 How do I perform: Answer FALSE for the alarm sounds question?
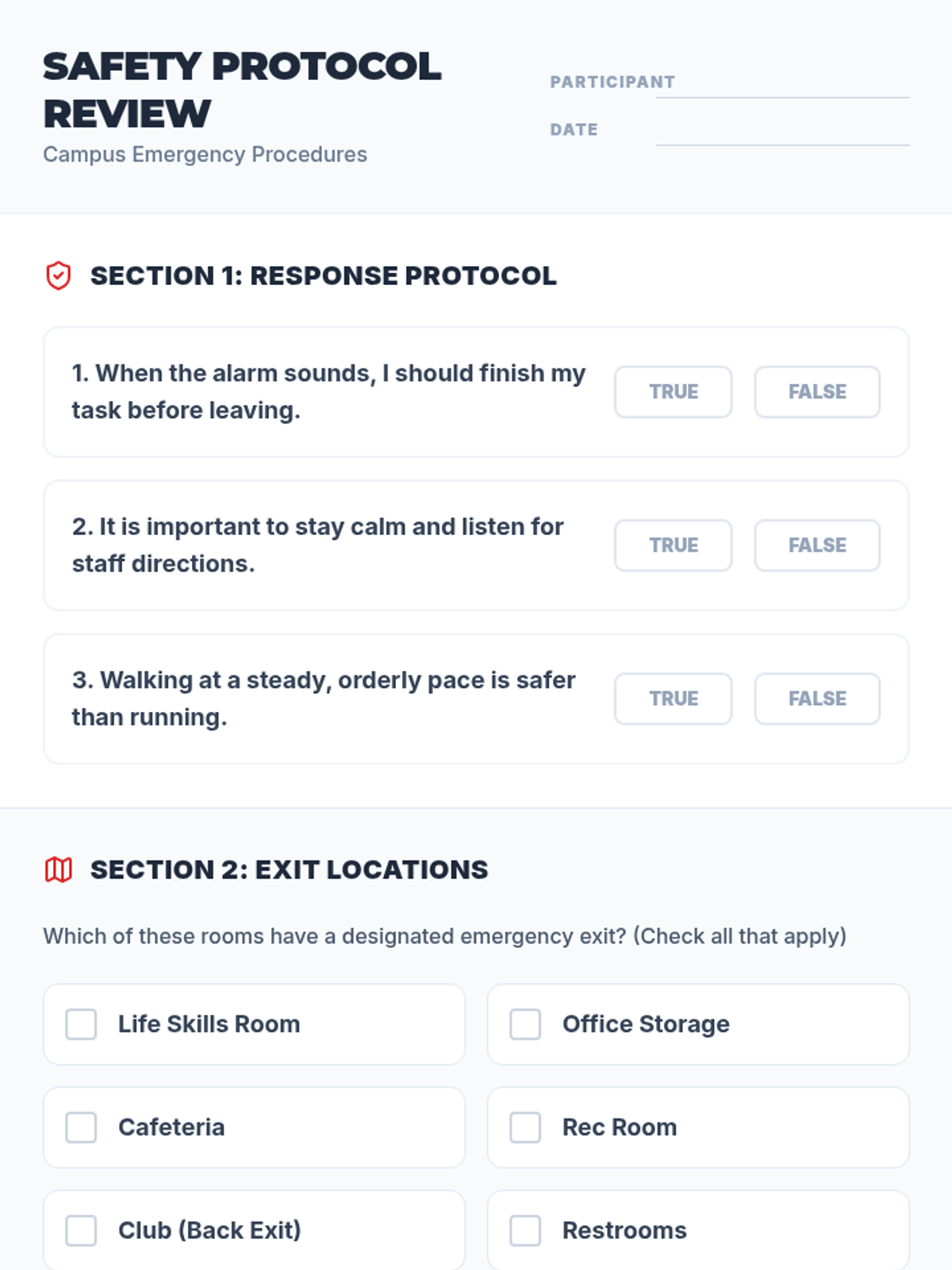[x=817, y=392]
